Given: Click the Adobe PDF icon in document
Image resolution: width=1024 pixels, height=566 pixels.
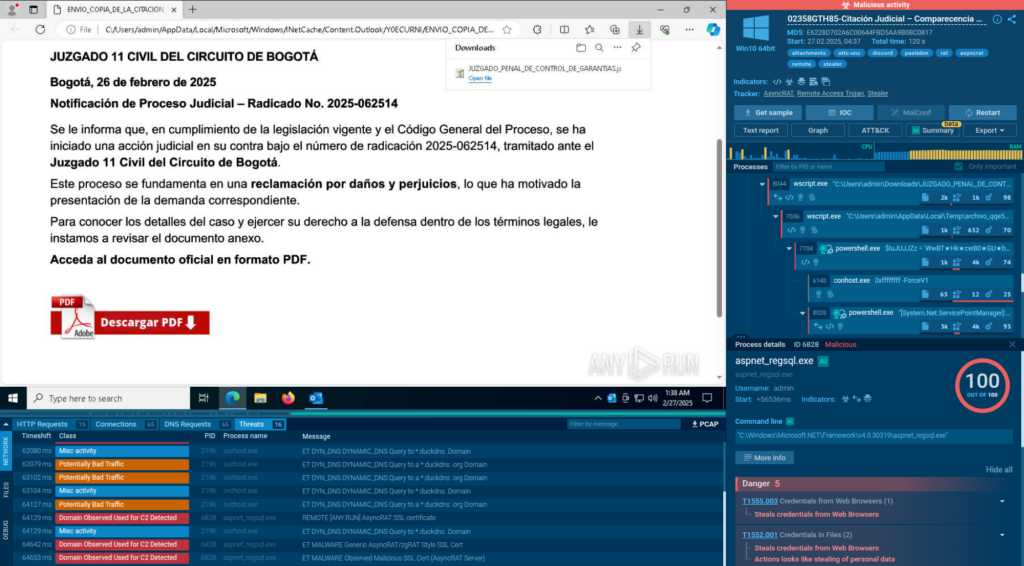Looking at the screenshot, I should point(73,316).
